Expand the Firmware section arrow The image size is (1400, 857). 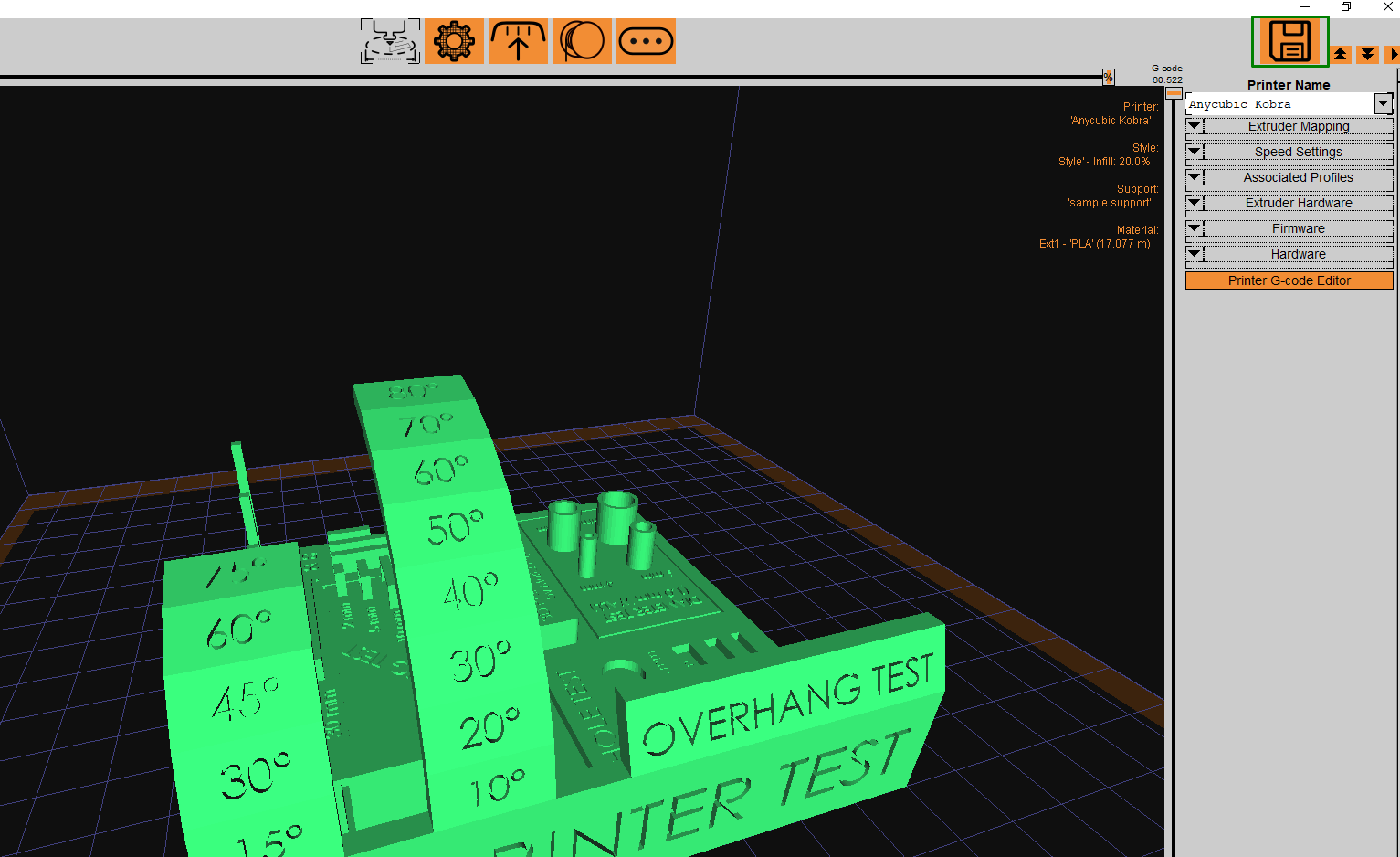(x=1195, y=228)
